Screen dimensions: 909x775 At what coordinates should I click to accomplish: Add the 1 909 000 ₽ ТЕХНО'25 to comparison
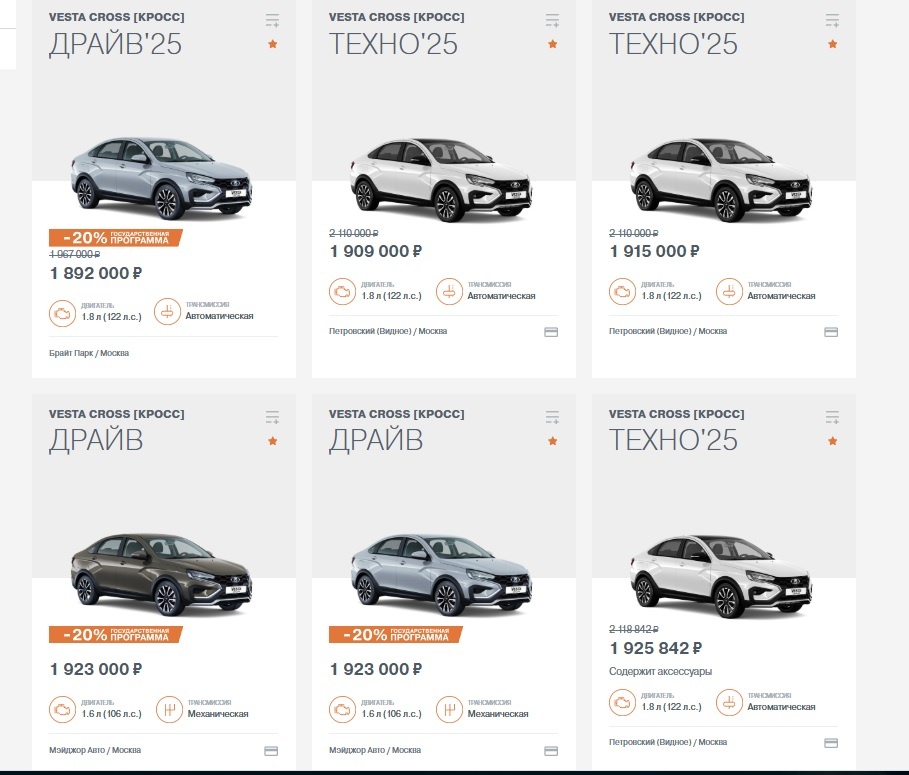[552, 20]
